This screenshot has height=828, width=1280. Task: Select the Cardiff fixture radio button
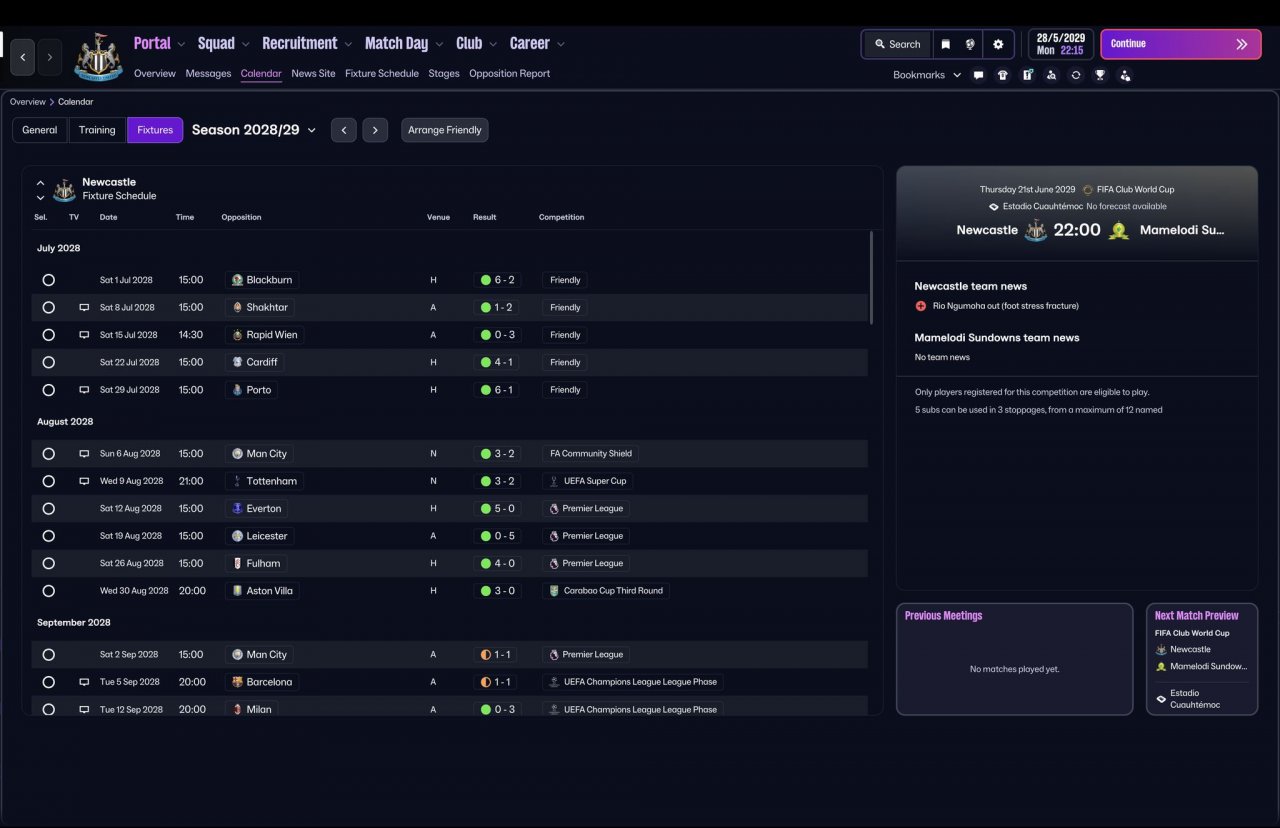pos(48,362)
